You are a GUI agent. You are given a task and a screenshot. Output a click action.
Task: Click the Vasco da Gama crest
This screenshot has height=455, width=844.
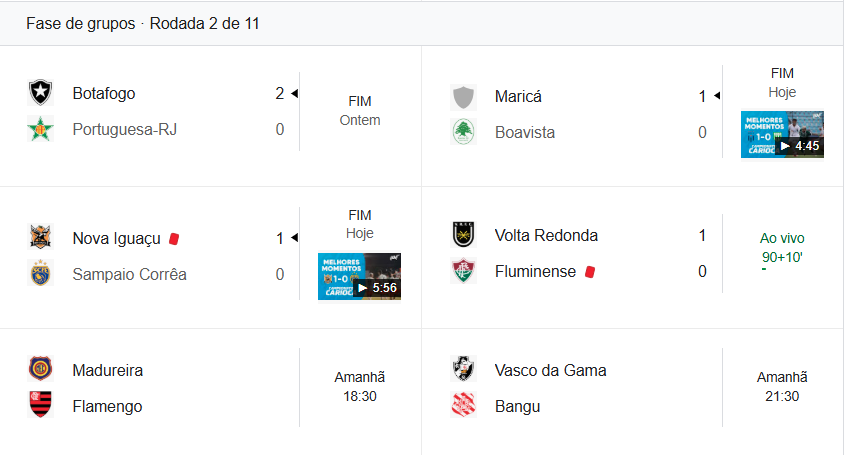coord(463,370)
